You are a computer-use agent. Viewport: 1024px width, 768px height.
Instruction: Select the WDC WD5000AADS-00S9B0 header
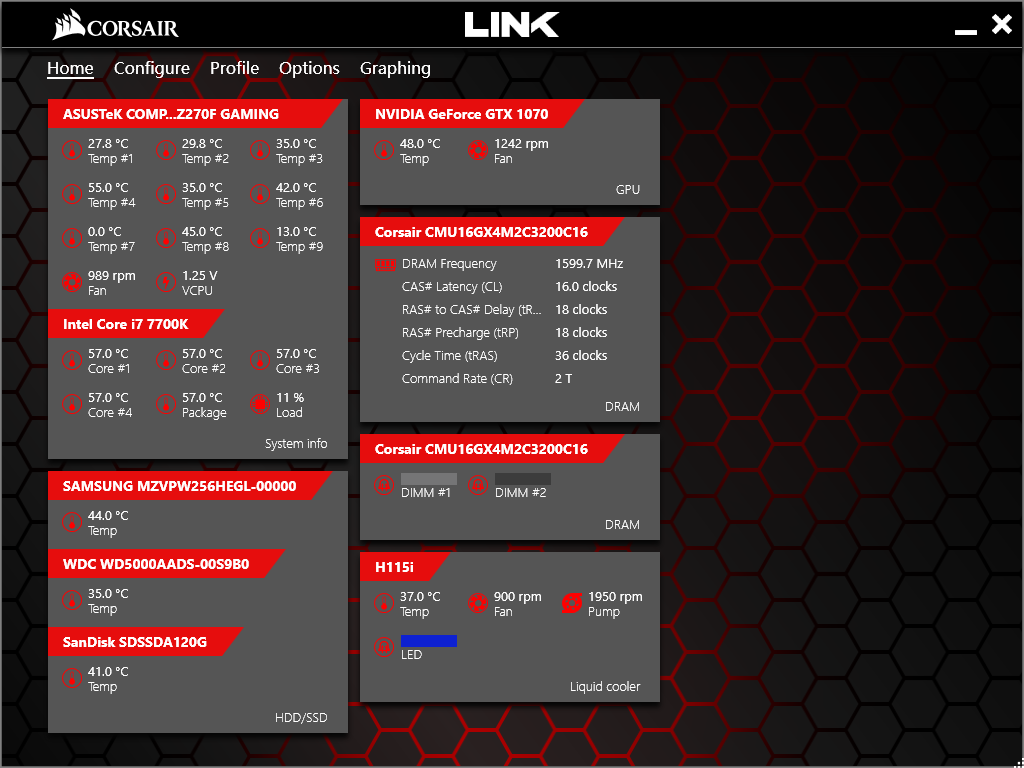167,564
